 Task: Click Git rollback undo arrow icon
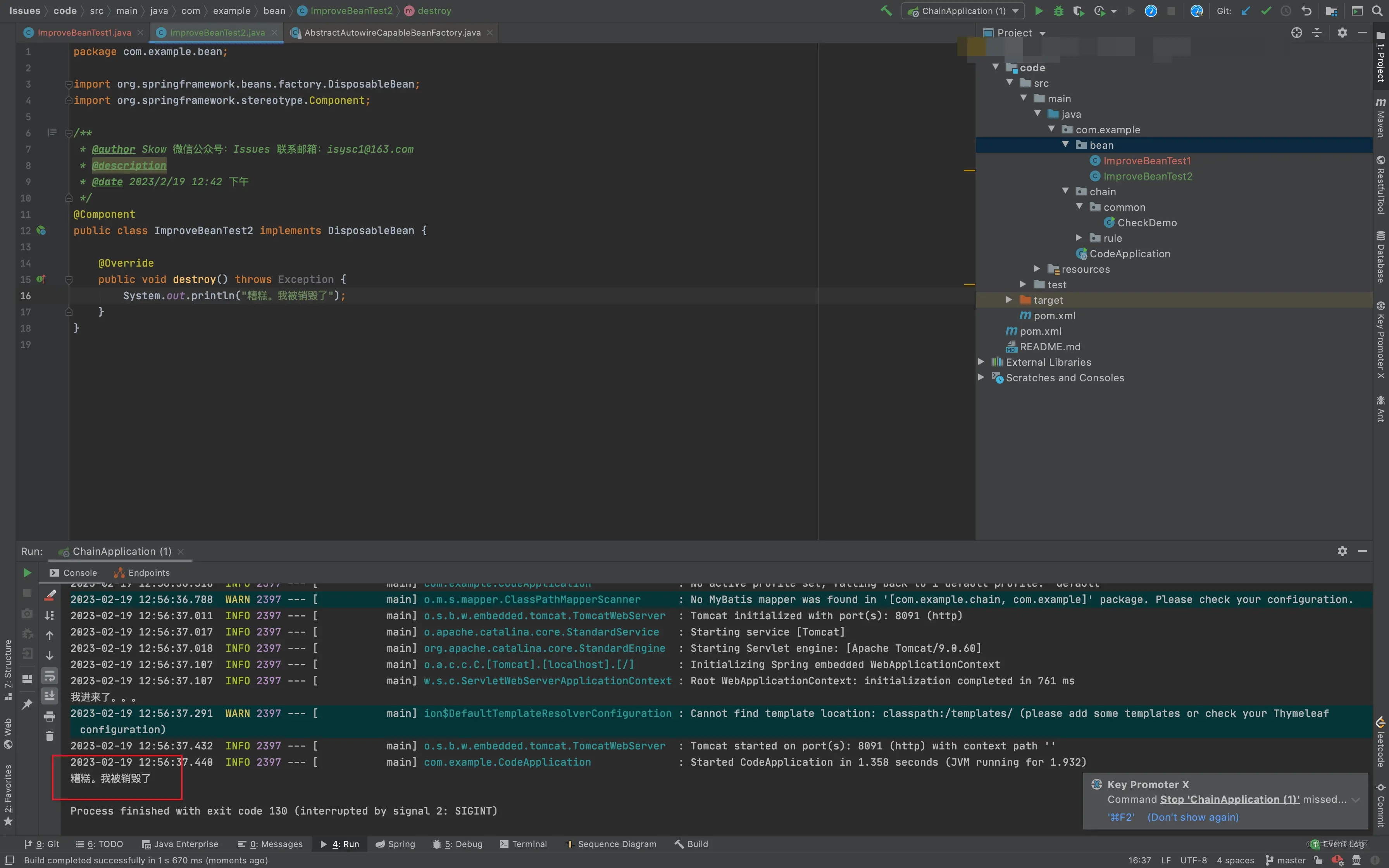1306,11
